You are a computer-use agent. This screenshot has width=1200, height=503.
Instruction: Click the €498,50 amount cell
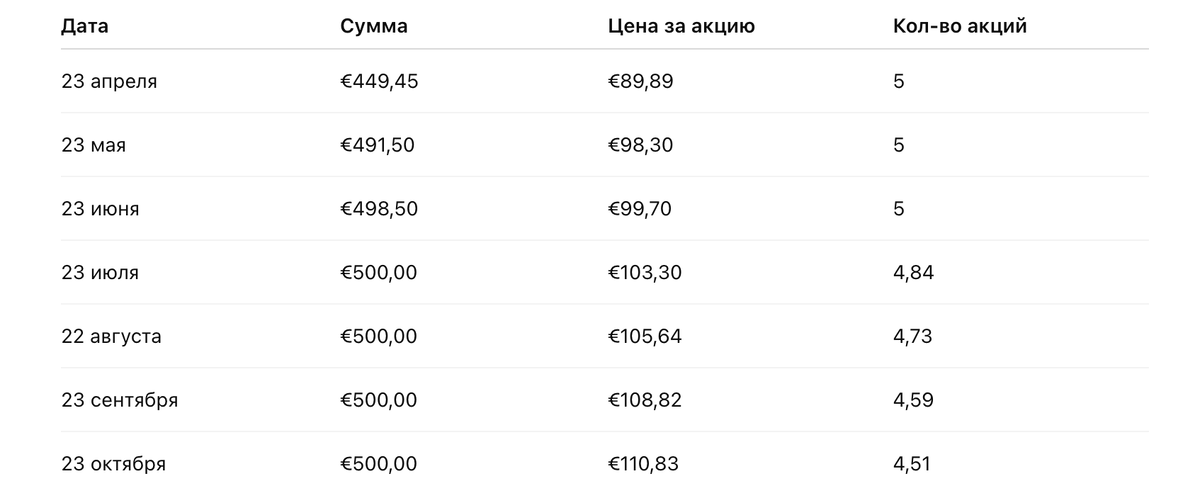pos(379,209)
